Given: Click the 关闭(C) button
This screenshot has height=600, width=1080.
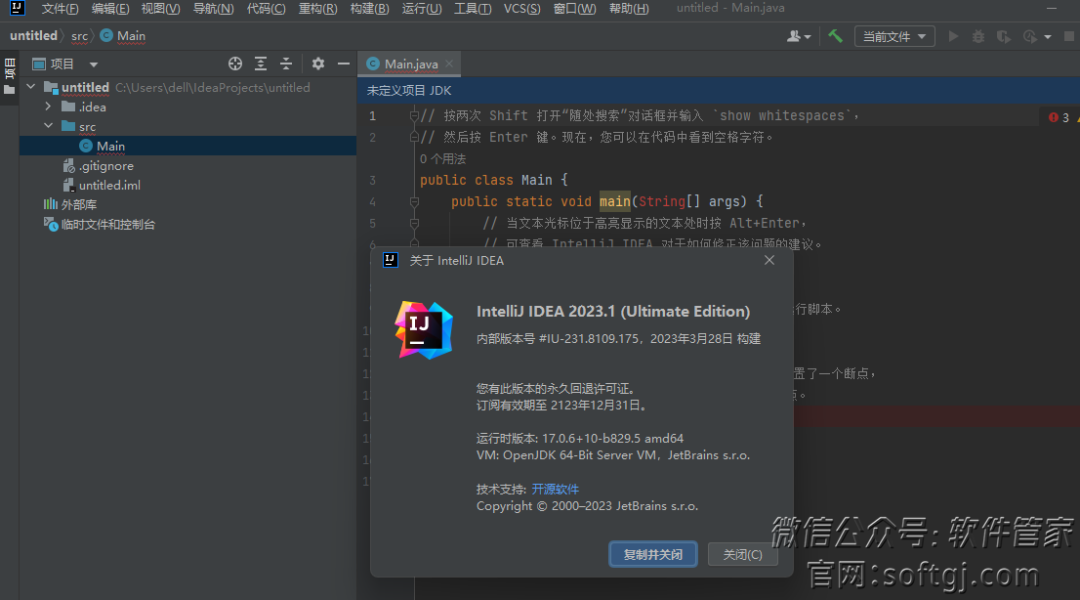Looking at the screenshot, I should (x=742, y=555).
